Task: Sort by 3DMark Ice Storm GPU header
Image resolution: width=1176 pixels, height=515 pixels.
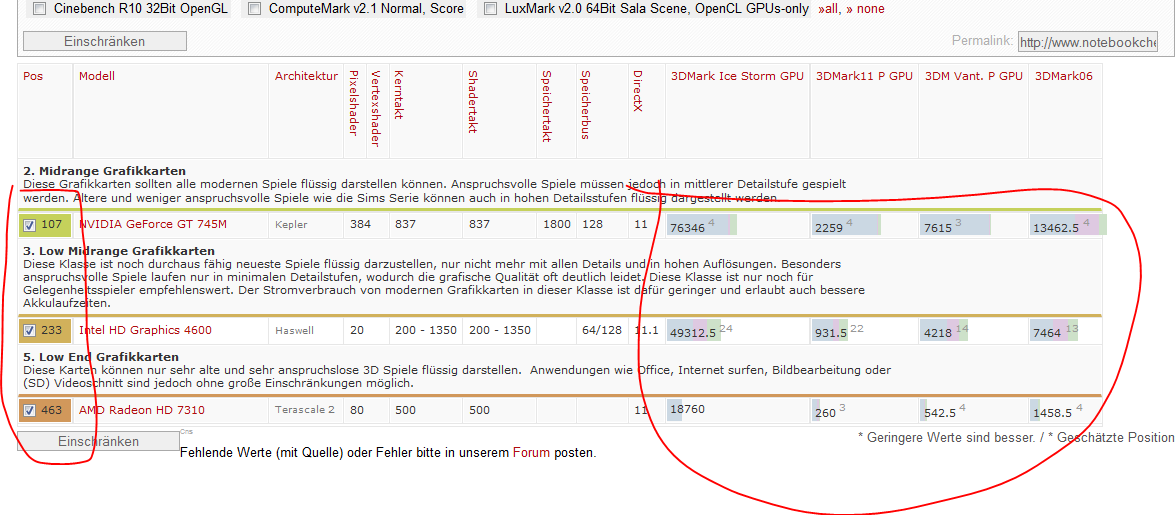Action: 737,76
